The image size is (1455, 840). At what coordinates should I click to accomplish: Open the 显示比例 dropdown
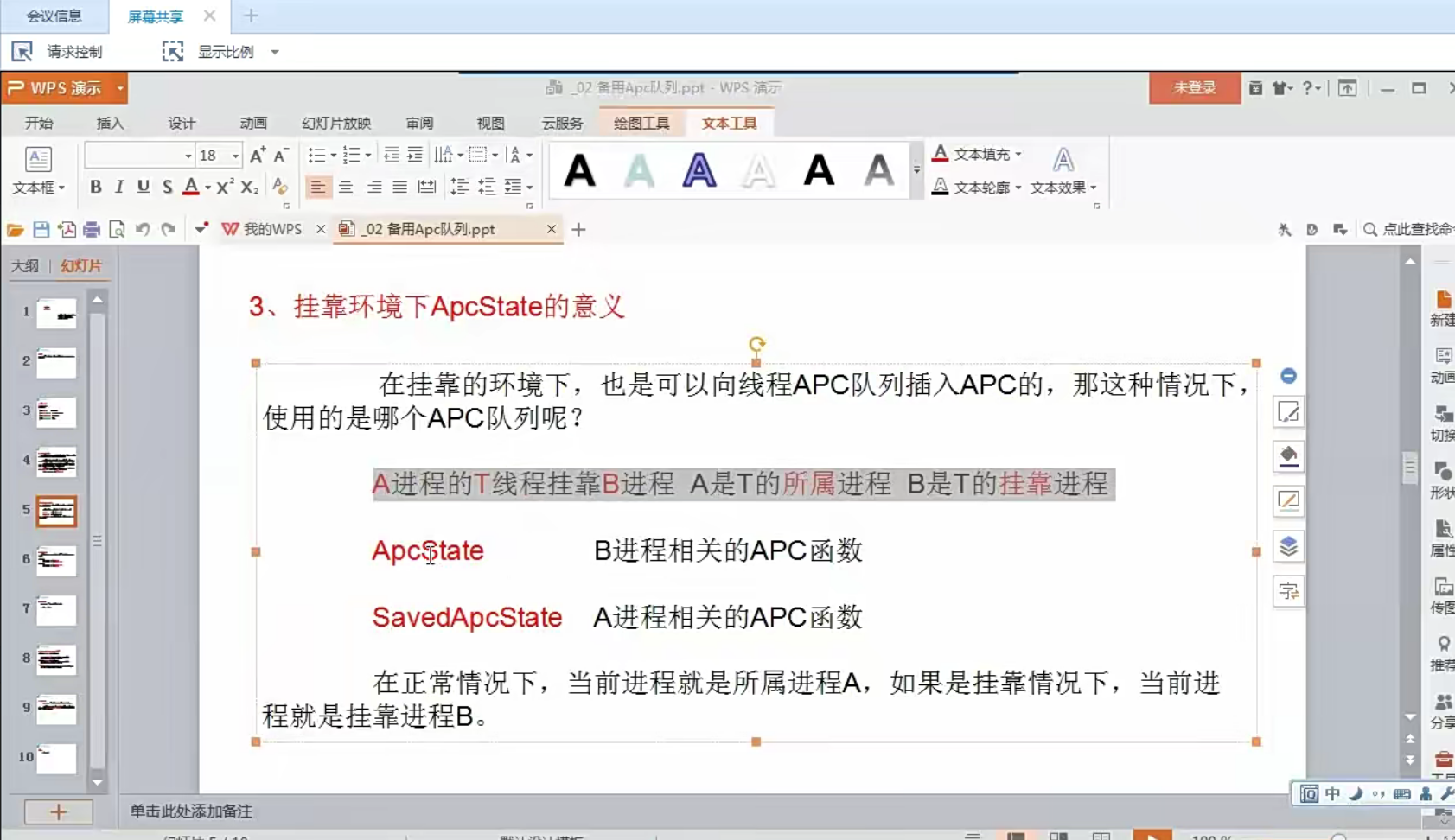275,52
